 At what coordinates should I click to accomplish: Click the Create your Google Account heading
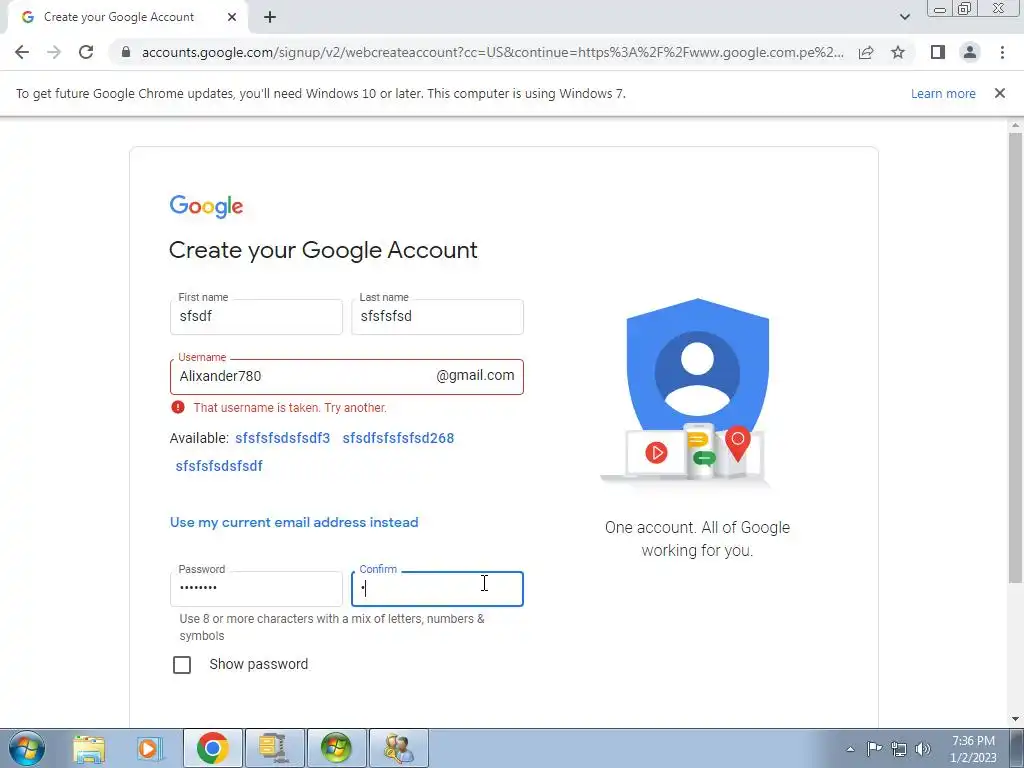[323, 250]
